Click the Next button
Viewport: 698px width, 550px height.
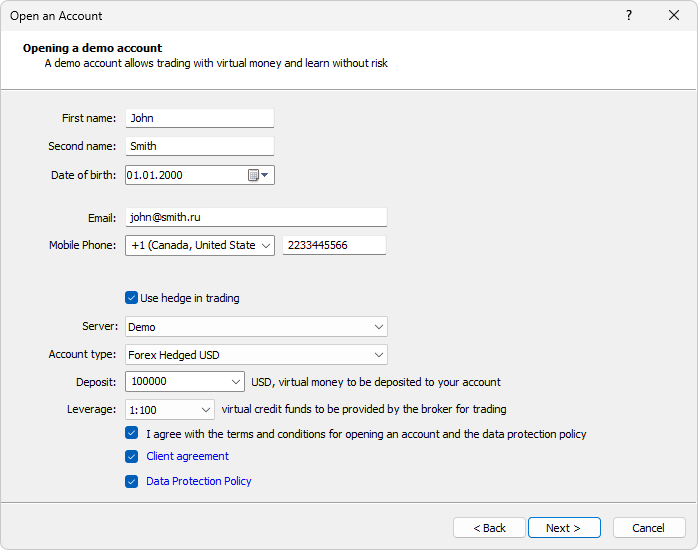point(564,528)
